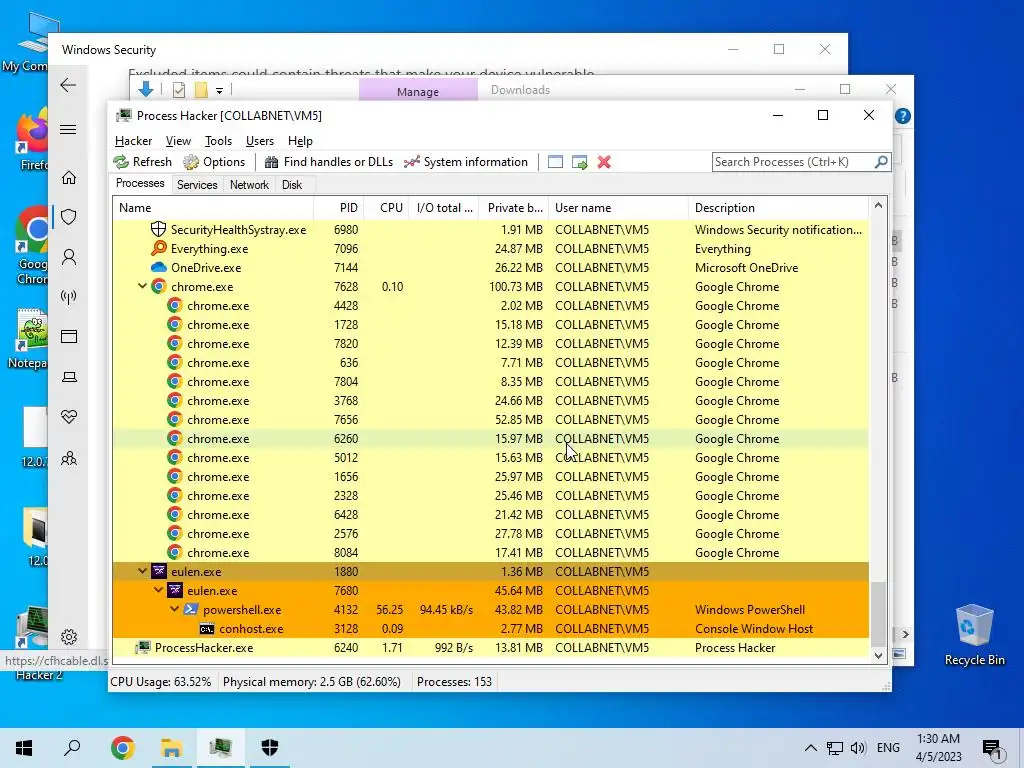Sort by the PID column header
Screen dimensions: 1024x768
click(x=339, y=208)
